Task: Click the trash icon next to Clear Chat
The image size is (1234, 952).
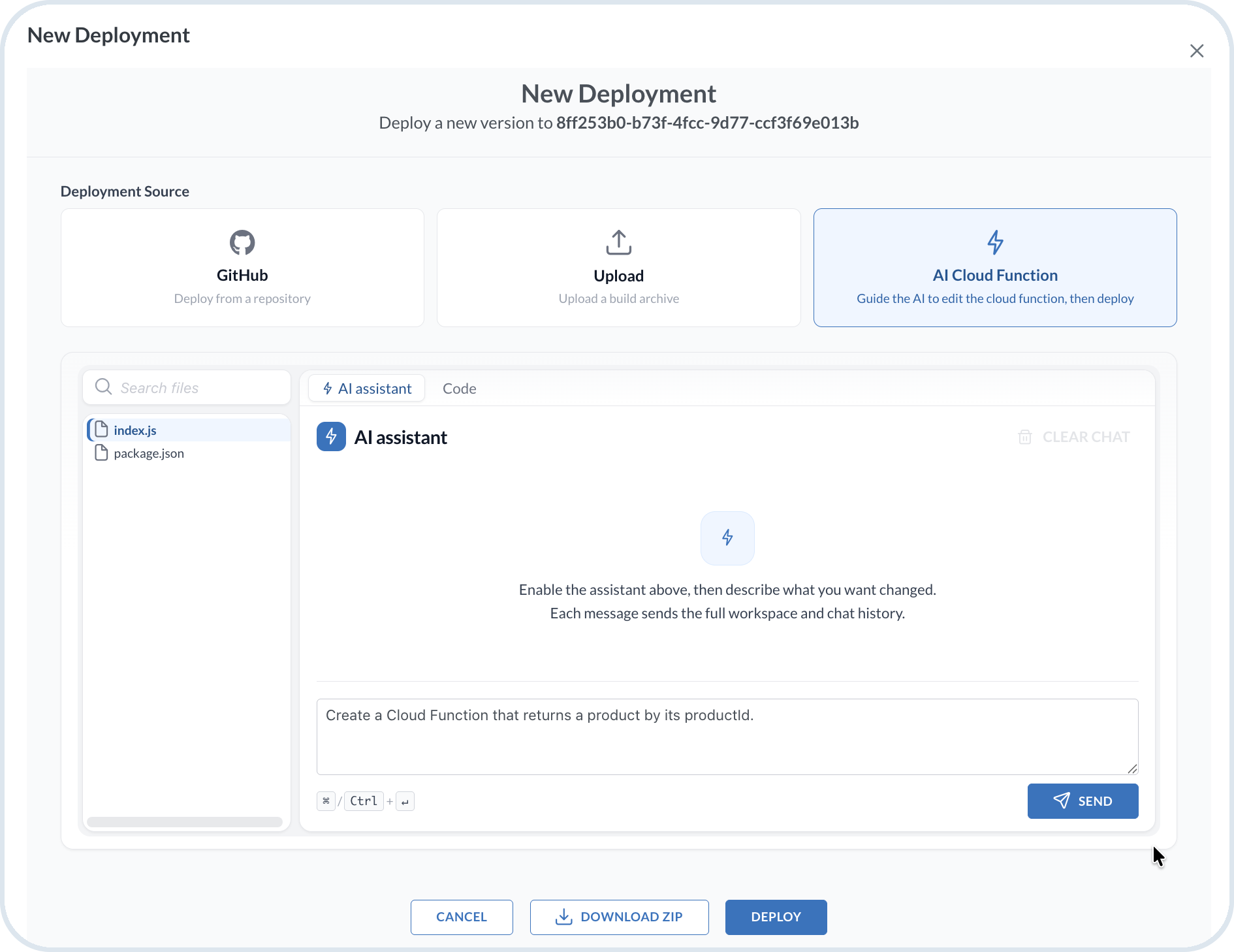Action: point(1025,437)
